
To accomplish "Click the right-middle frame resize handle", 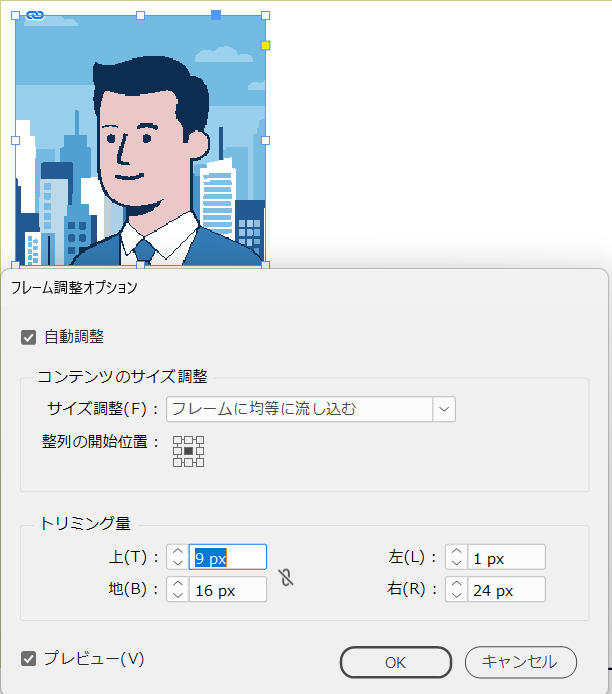I will (266, 140).
